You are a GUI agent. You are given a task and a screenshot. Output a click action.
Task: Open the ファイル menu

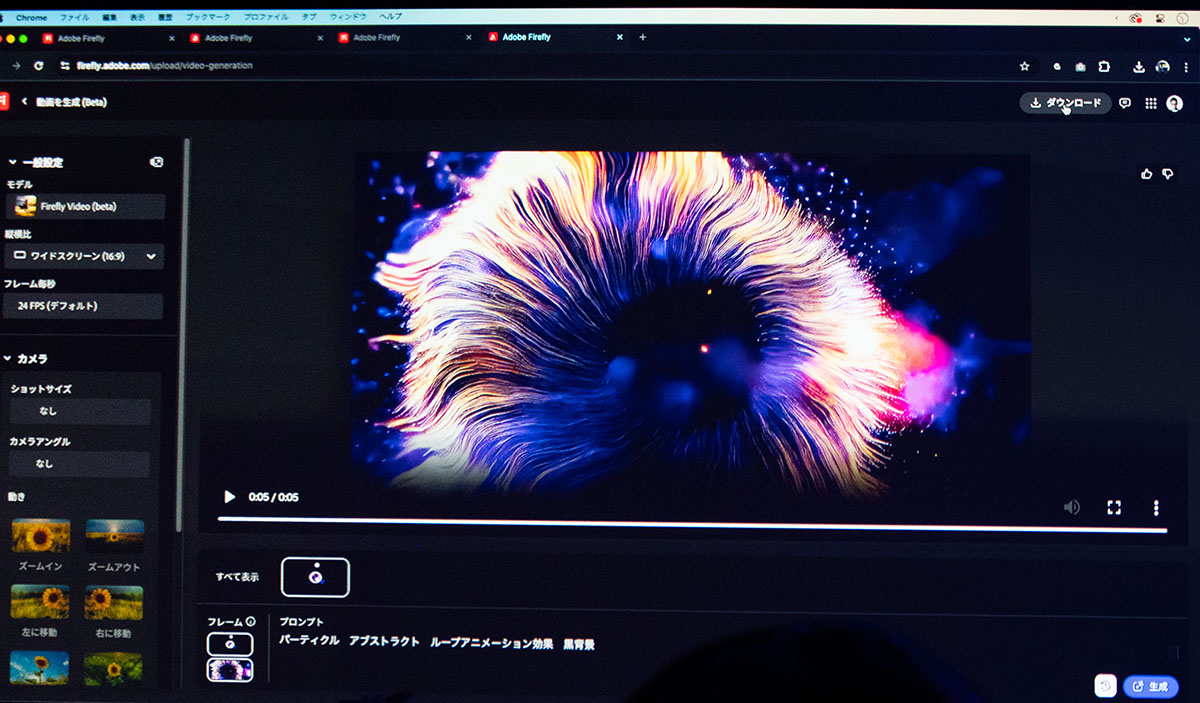(74, 17)
